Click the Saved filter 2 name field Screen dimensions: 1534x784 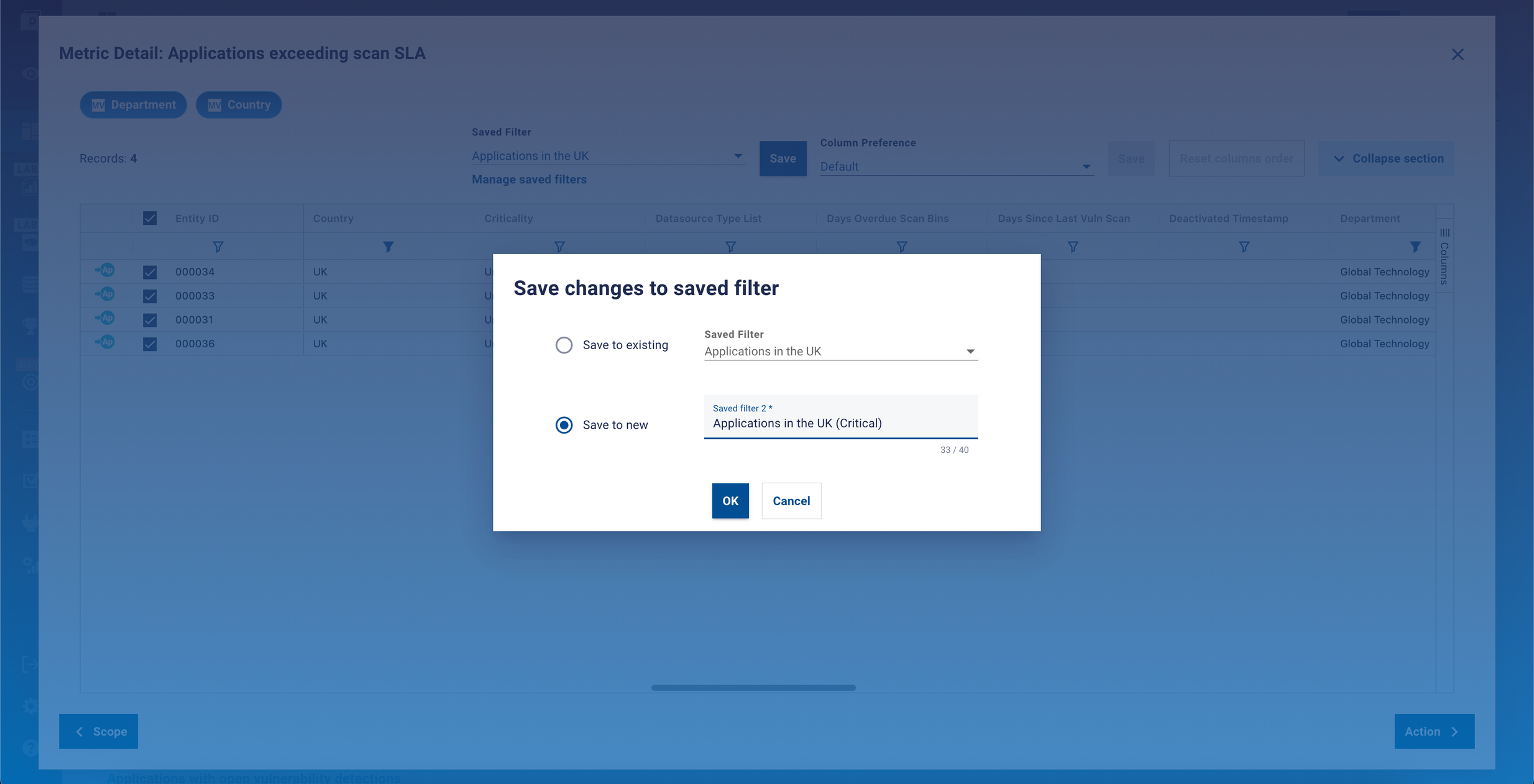pos(840,423)
